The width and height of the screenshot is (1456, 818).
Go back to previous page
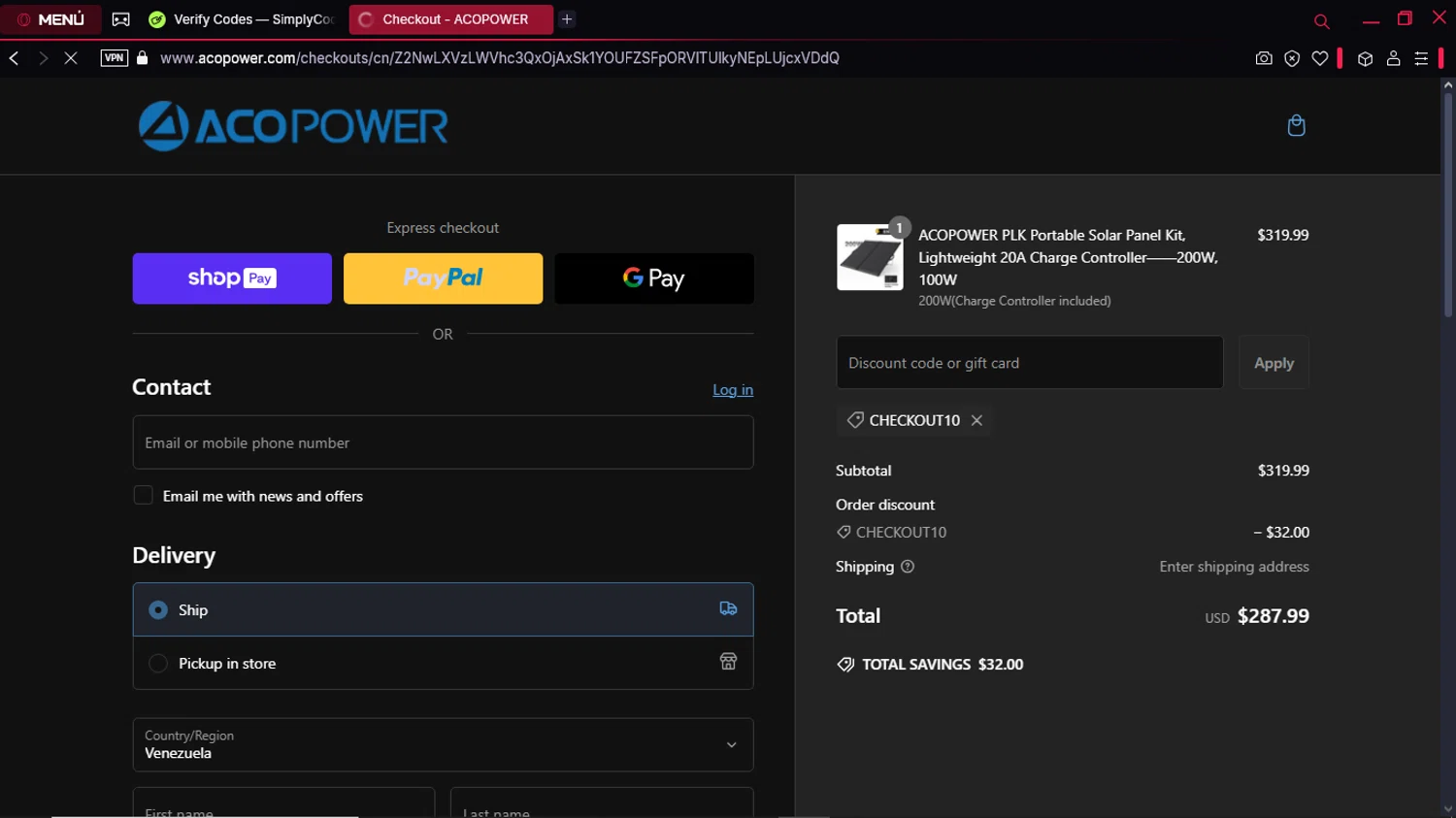tap(15, 58)
